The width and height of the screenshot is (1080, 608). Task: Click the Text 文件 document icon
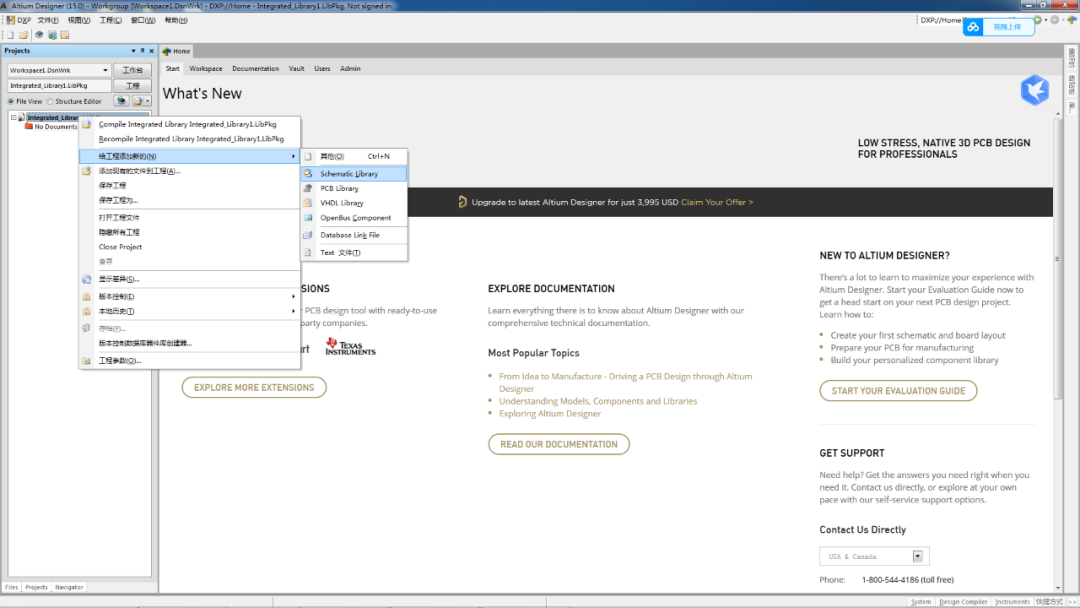[x=308, y=253]
